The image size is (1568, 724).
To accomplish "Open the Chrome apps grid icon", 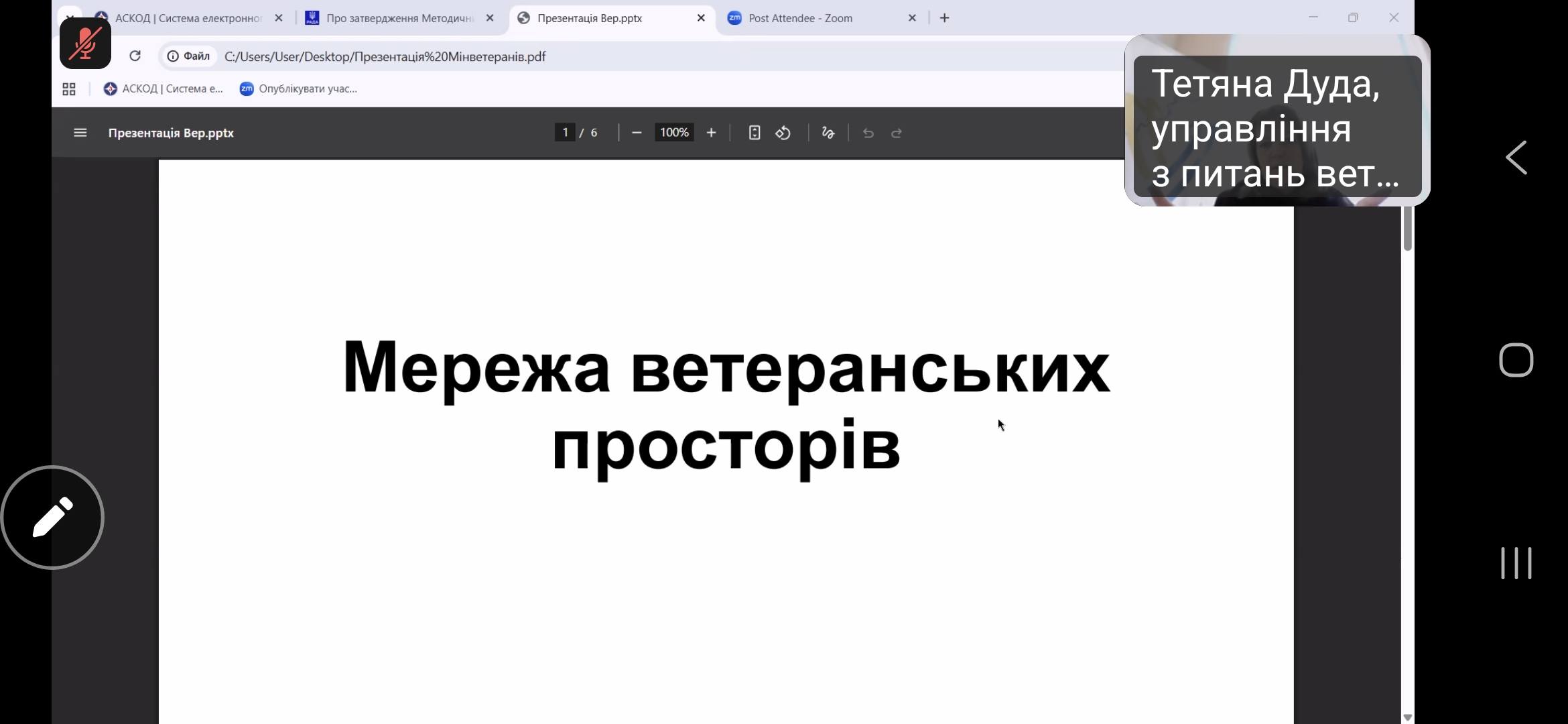I will [x=68, y=89].
